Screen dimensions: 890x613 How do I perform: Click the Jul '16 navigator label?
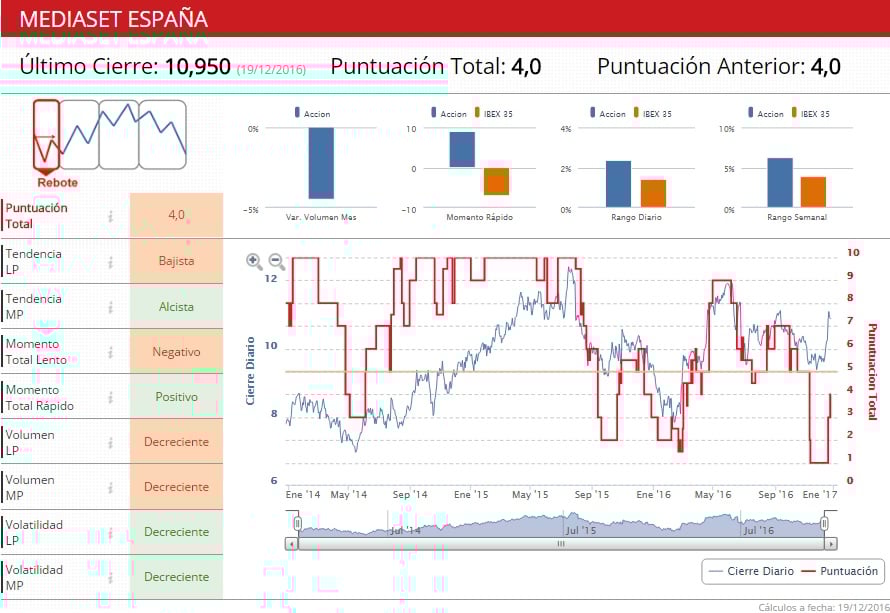[x=758, y=530]
